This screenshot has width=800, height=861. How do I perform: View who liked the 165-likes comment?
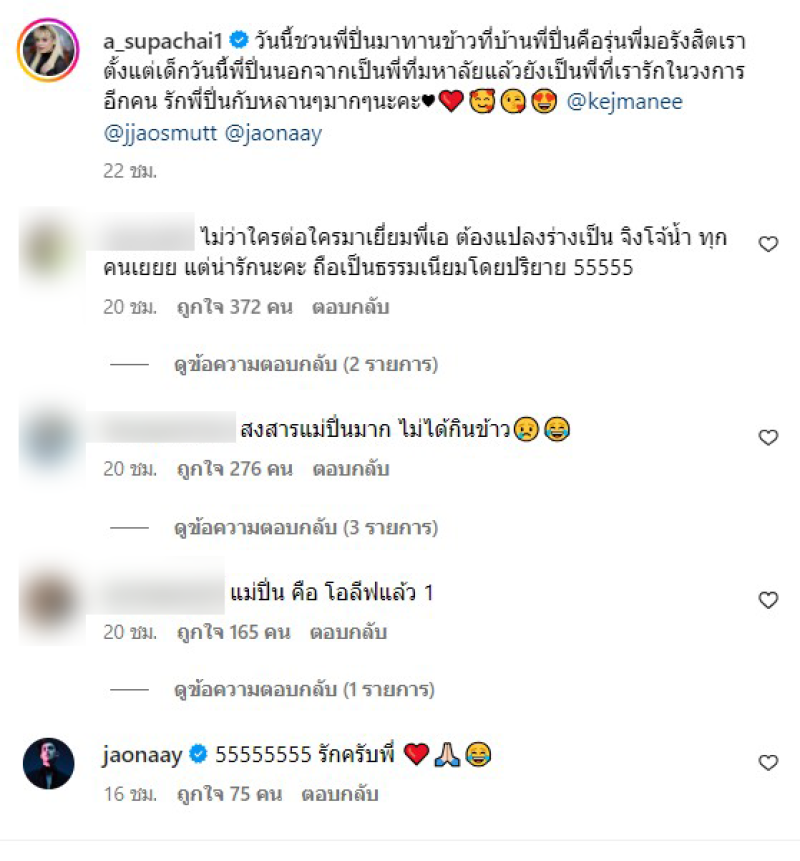[233, 633]
